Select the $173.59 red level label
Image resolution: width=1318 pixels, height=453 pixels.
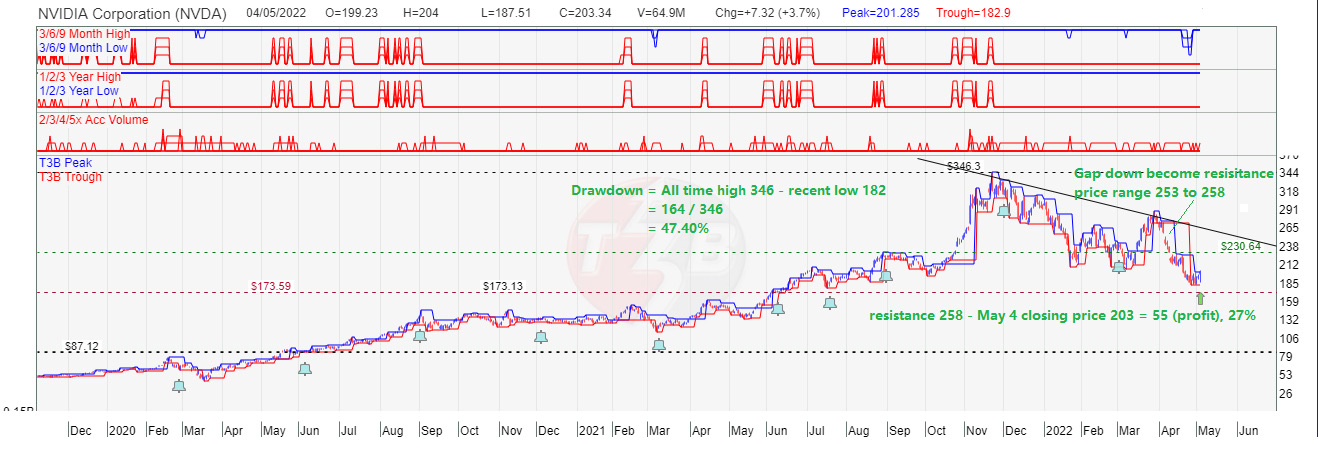tap(271, 287)
